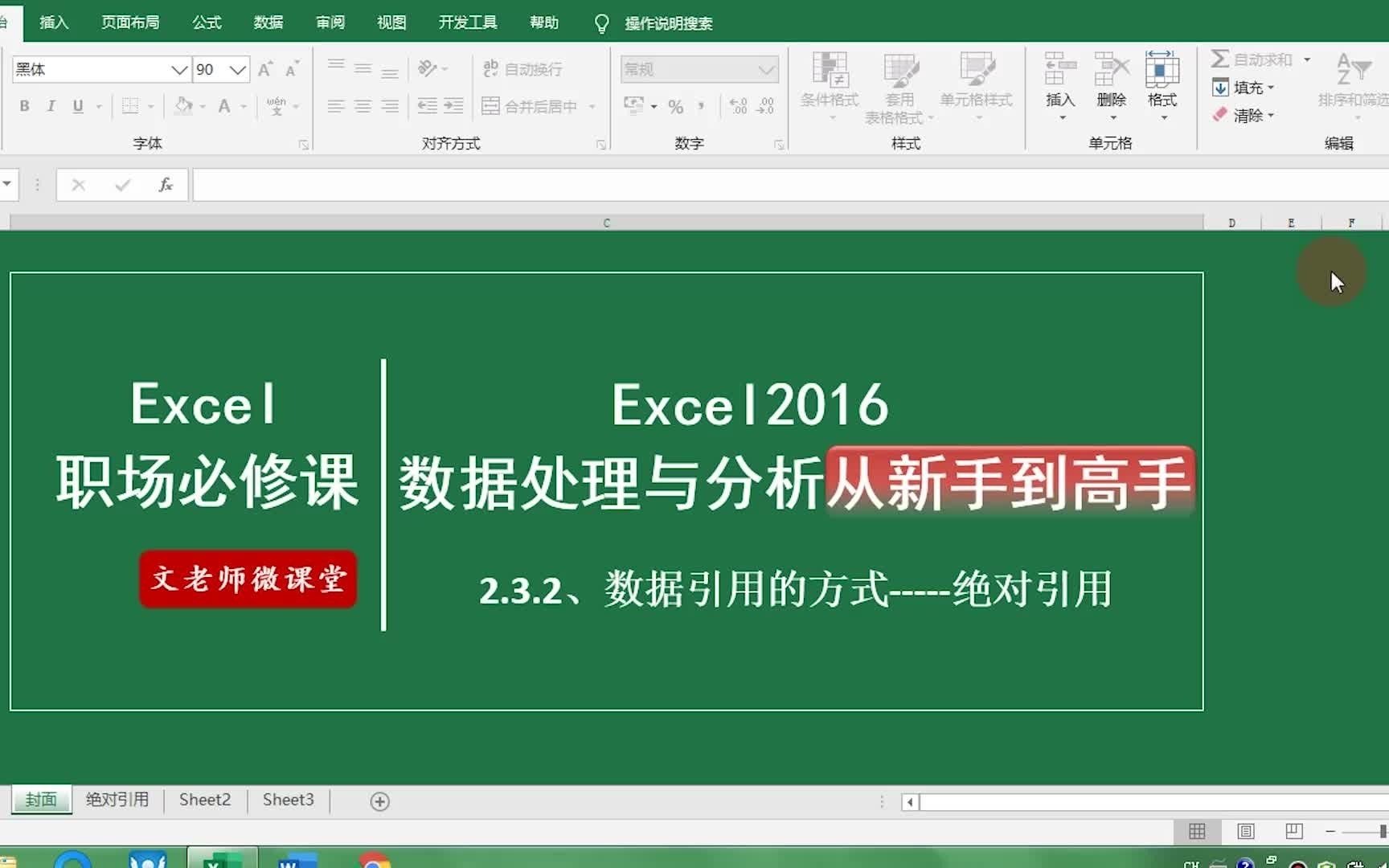
Task: Open font settings dialog launcher
Action: [x=304, y=145]
